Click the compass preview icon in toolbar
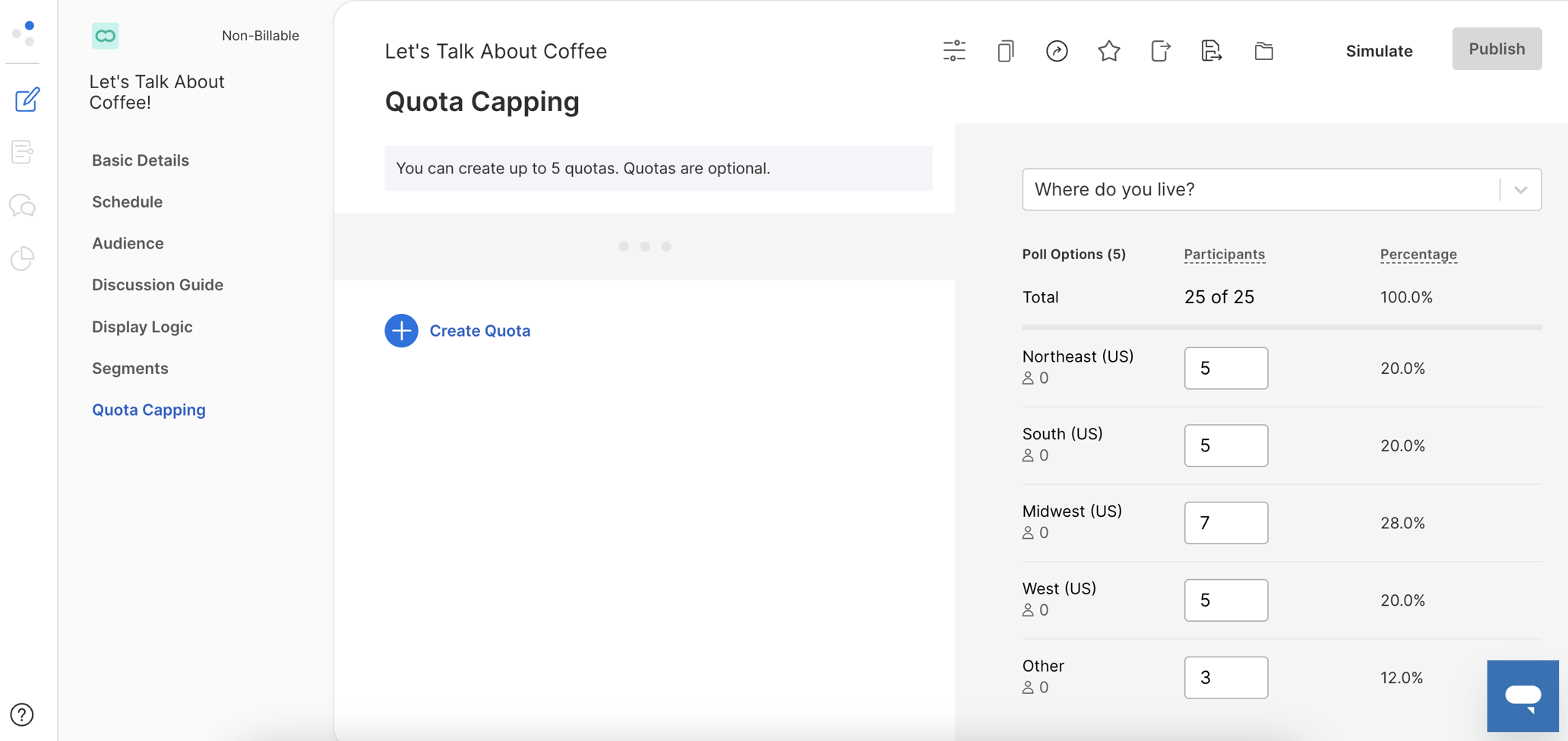1568x741 pixels. [x=1057, y=51]
